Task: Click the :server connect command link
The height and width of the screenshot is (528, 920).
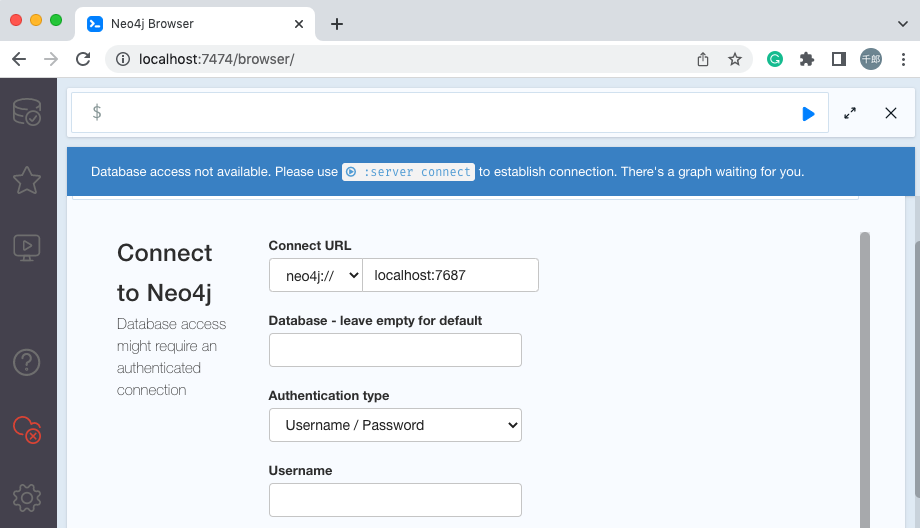Action: click(408, 172)
